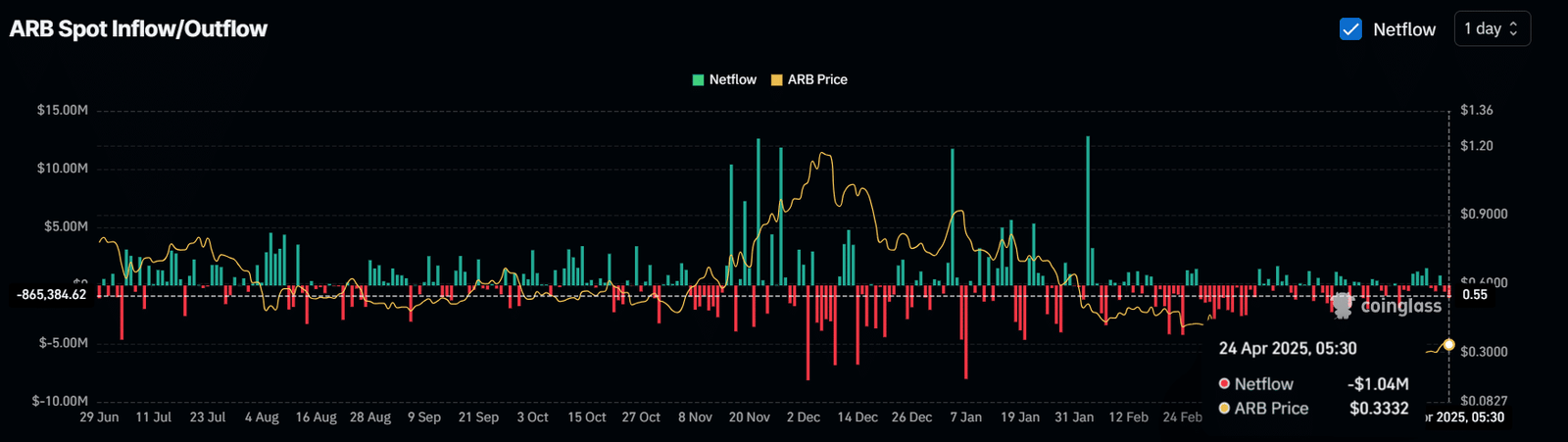
Task: Select the 20 Nov date on x-axis
Action: click(x=749, y=417)
